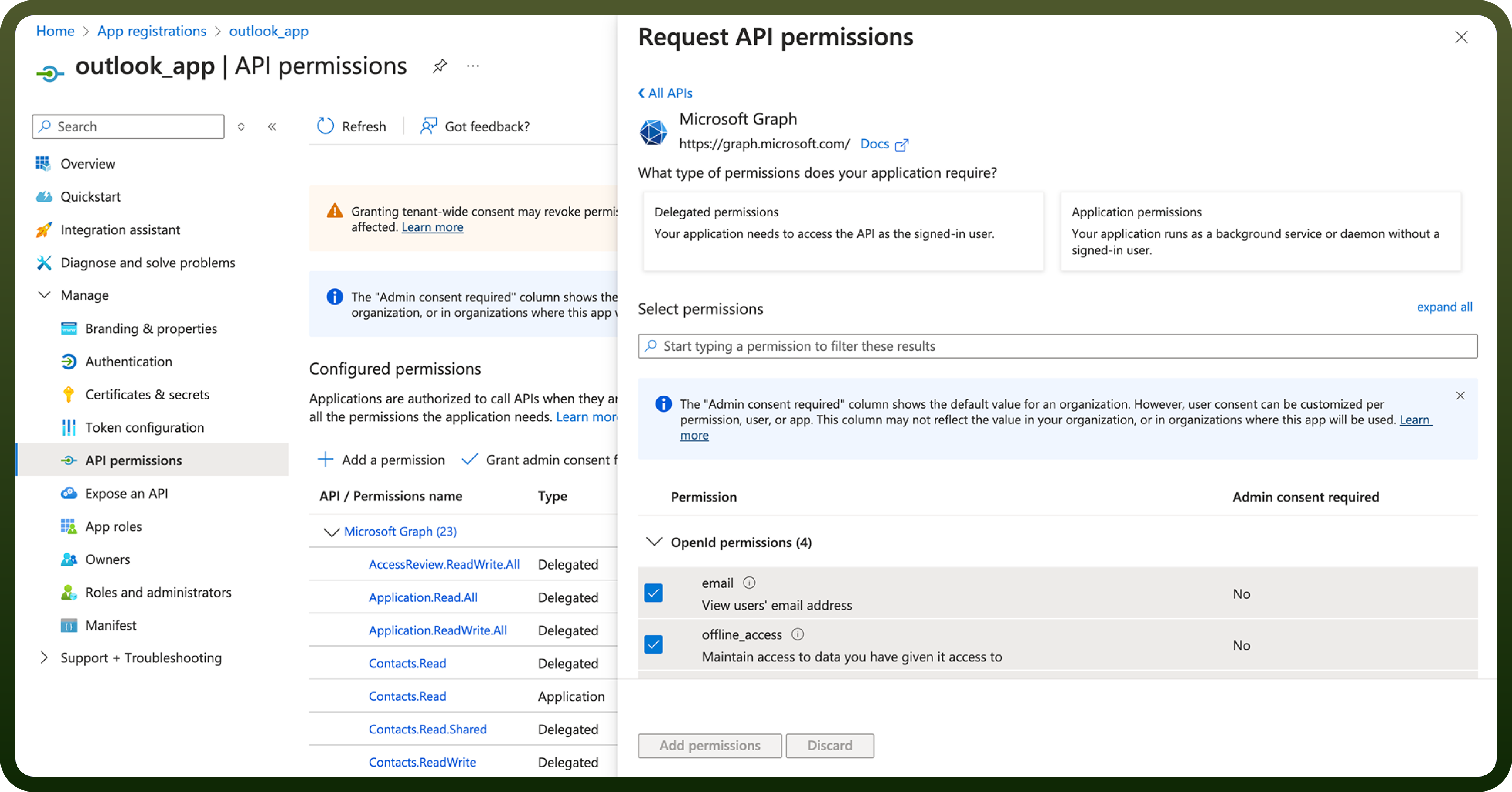Click expand all permissions link
Image resolution: width=1512 pixels, height=792 pixels.
coord(1444,307)
